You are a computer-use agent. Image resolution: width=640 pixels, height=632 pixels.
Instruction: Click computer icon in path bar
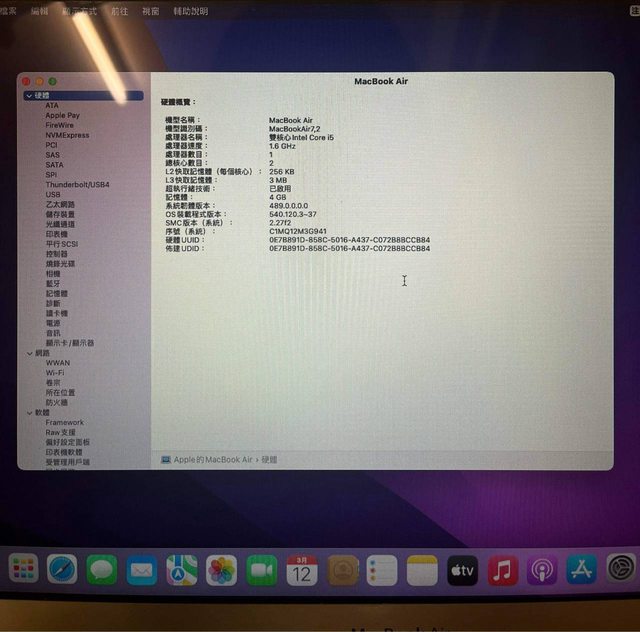coord(166,460)
